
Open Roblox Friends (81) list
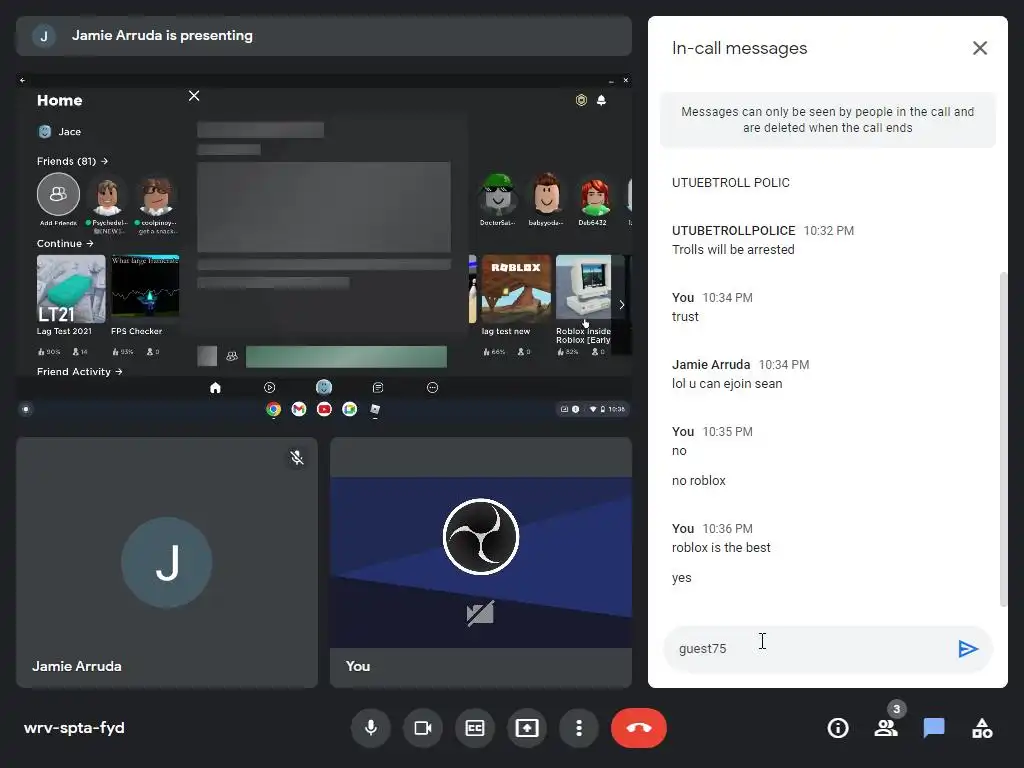72,161
